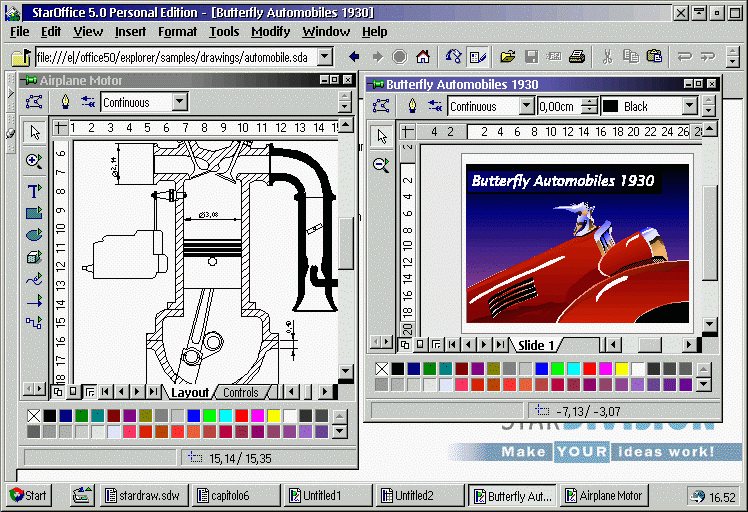This screenshot has height=512, width=748.
Task: Toggle the first view mode button in Airplane Motor
Action: tap(58, 392)
